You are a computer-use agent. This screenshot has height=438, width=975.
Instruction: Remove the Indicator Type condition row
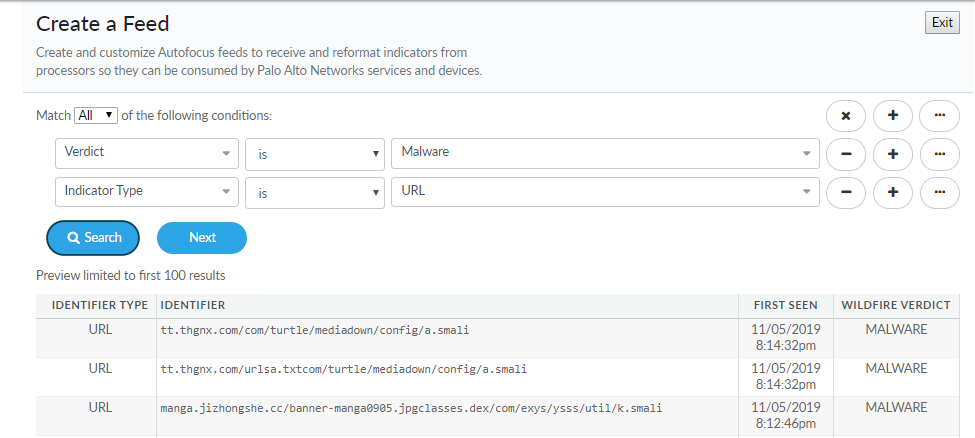(x=846, y=192)
